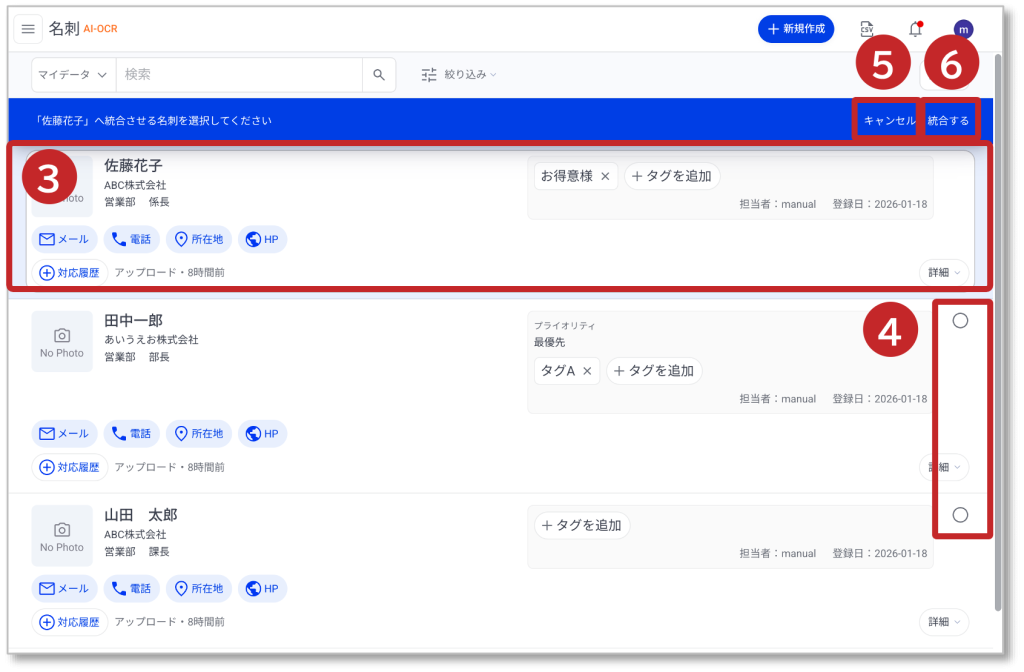Click the 統合する button
The width and height of the screenshot is (1024, 672).
click(x=948, y=120)
